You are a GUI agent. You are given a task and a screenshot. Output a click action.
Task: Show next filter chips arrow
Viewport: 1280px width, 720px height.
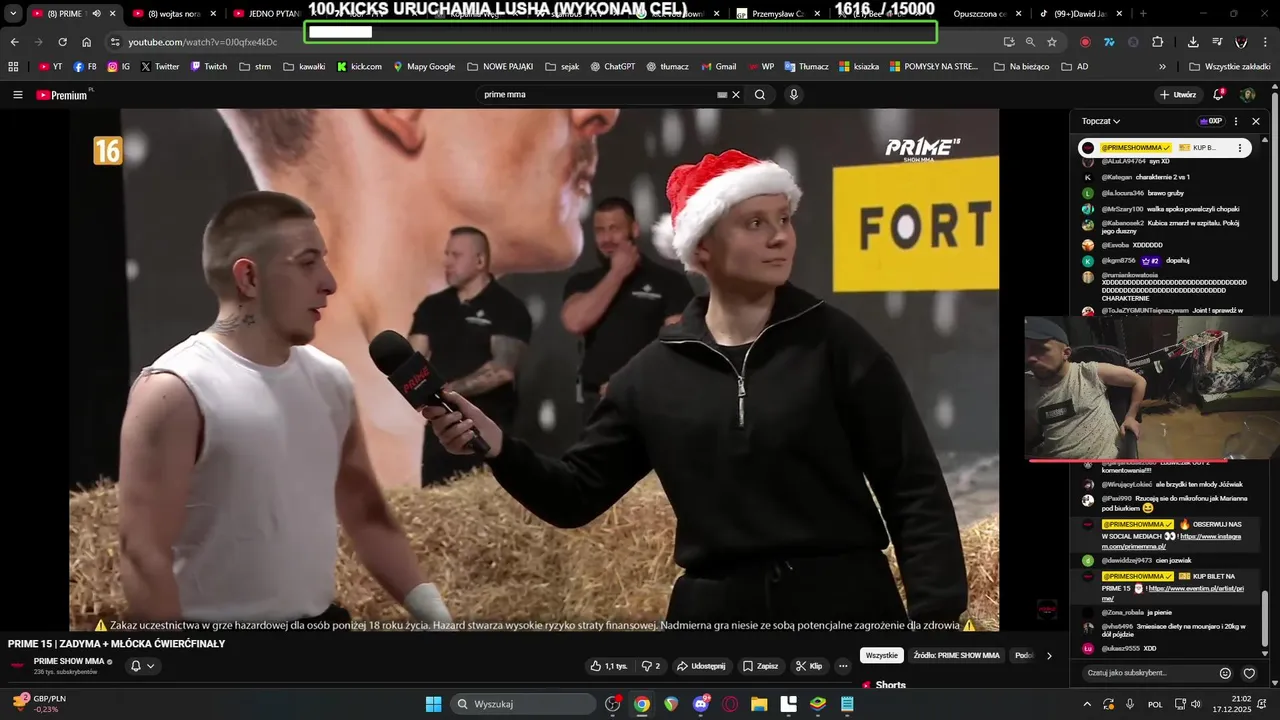click(x=1049, y=656)
